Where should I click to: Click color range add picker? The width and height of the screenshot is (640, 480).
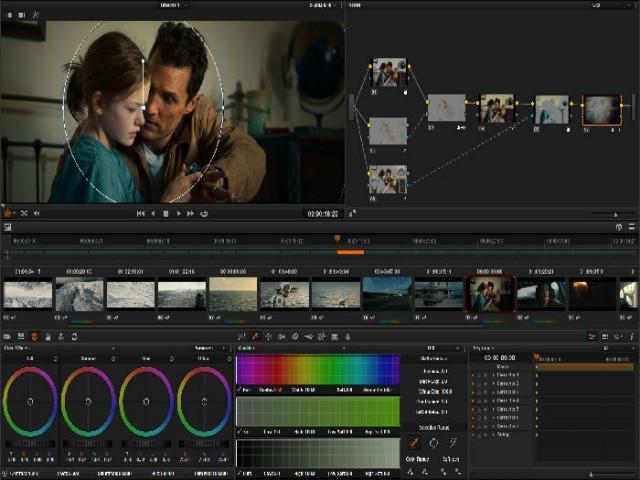pyautogui.click(x=411, y=471)
